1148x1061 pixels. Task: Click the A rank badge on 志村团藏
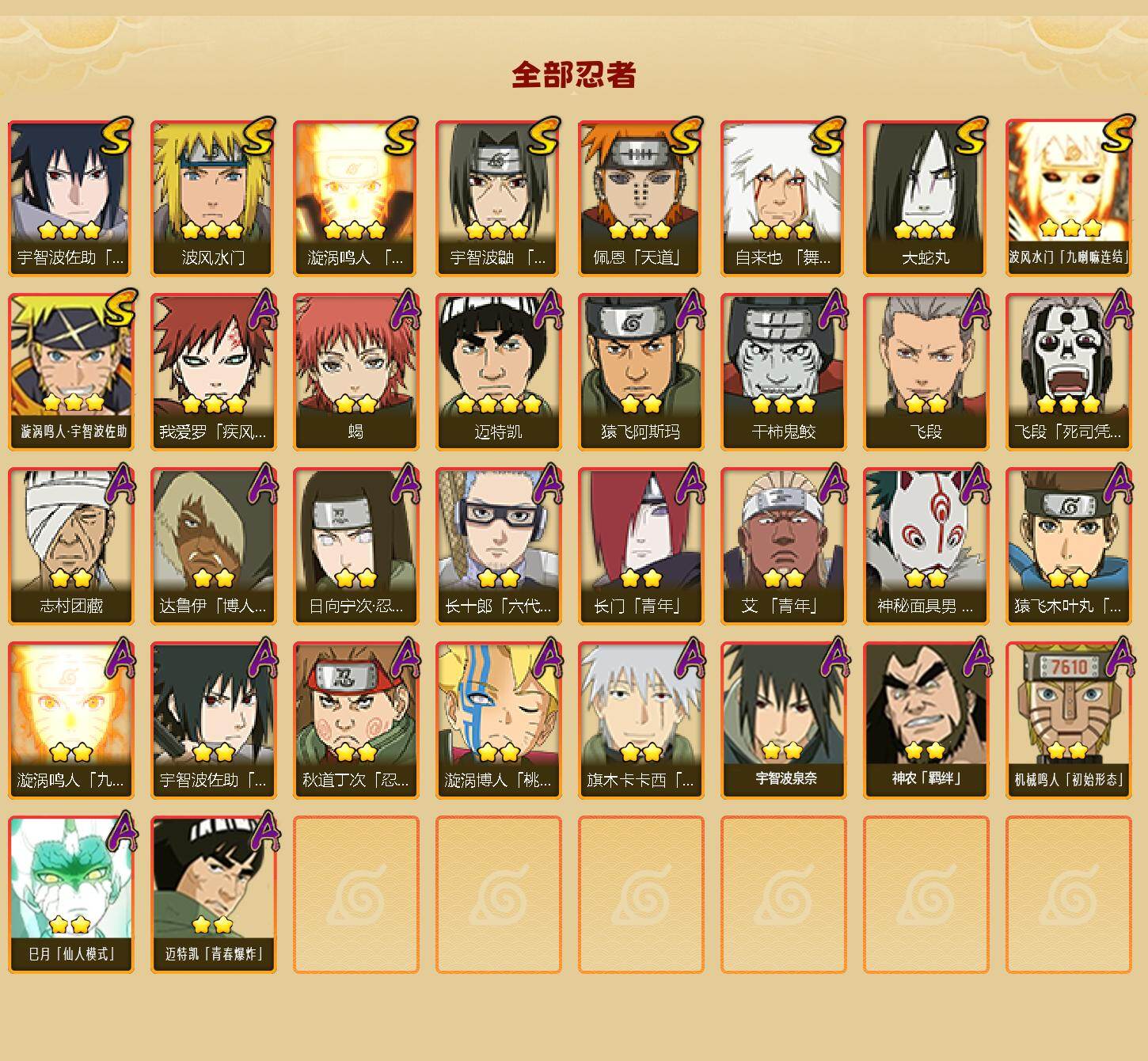pyautogui.click(x=120, y=483)
